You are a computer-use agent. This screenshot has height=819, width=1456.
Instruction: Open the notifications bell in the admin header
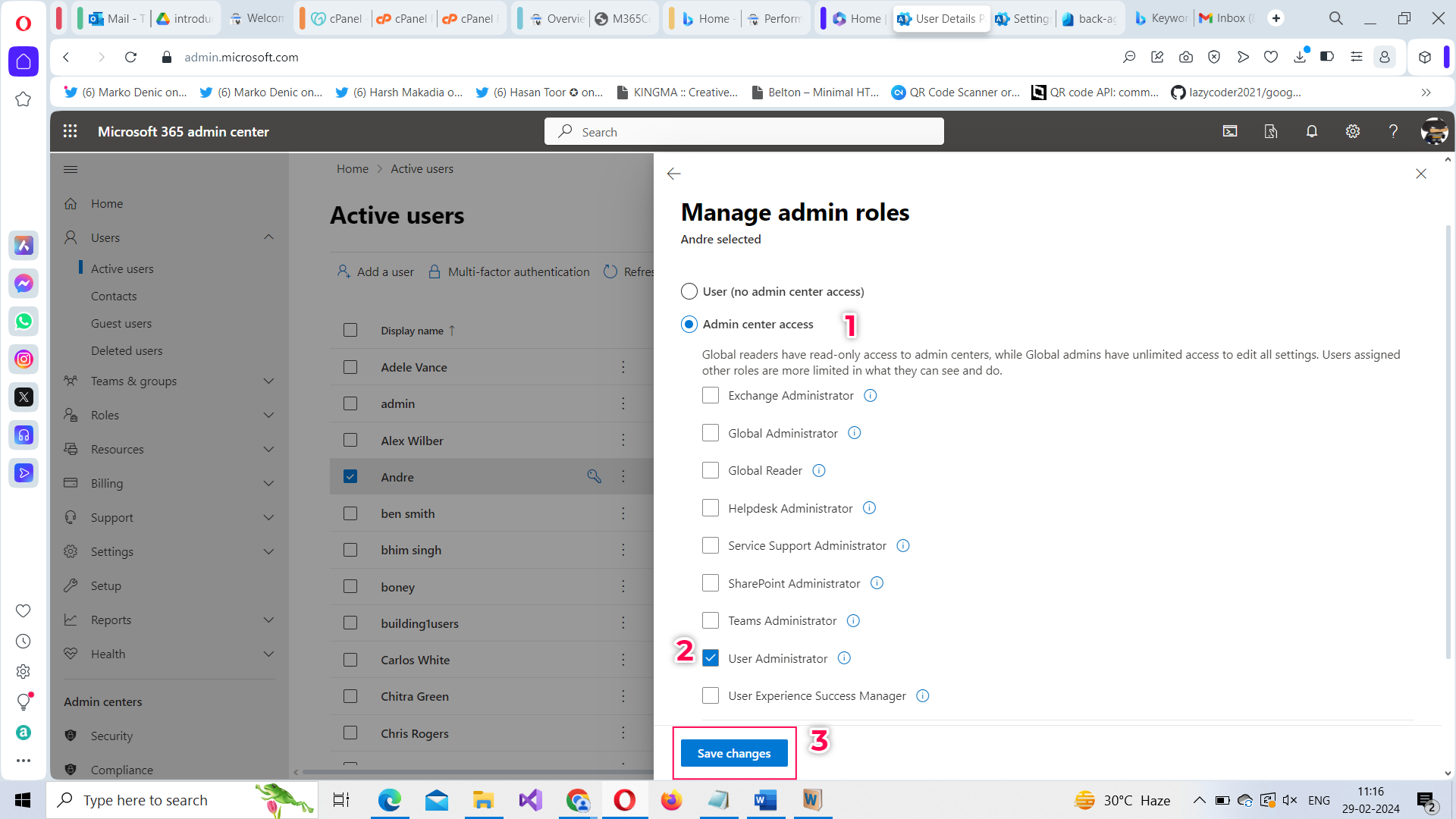[x=1311, y=131]
